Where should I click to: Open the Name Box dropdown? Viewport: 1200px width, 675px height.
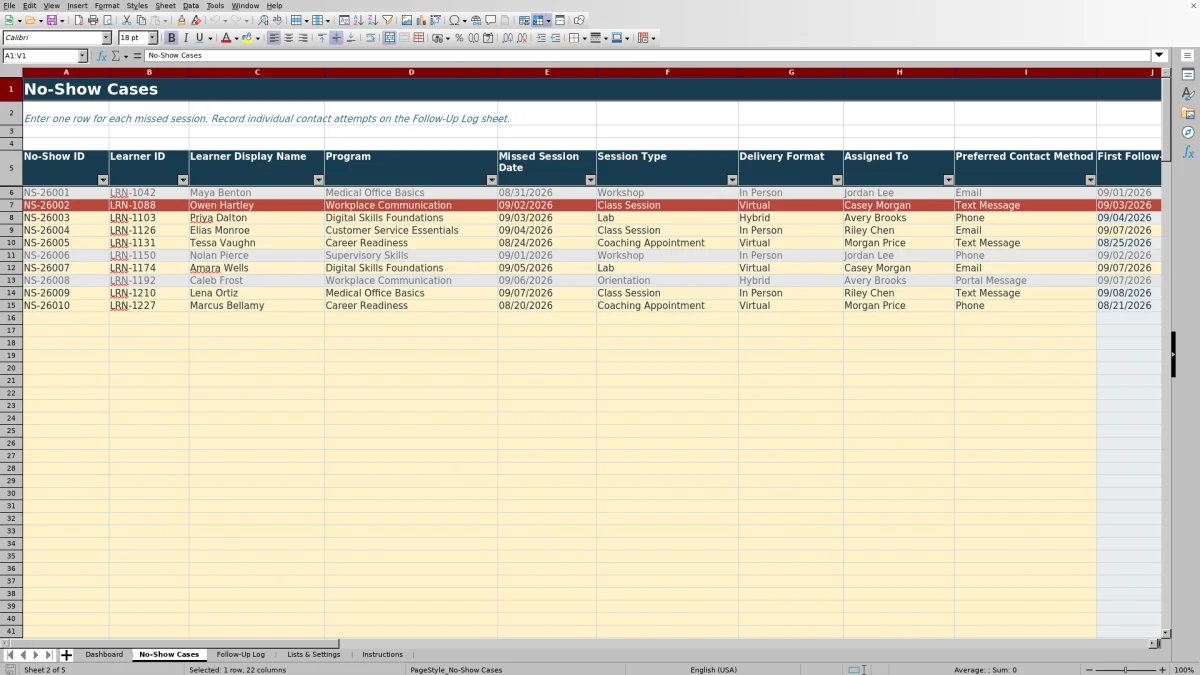click(x=82, y=56)
